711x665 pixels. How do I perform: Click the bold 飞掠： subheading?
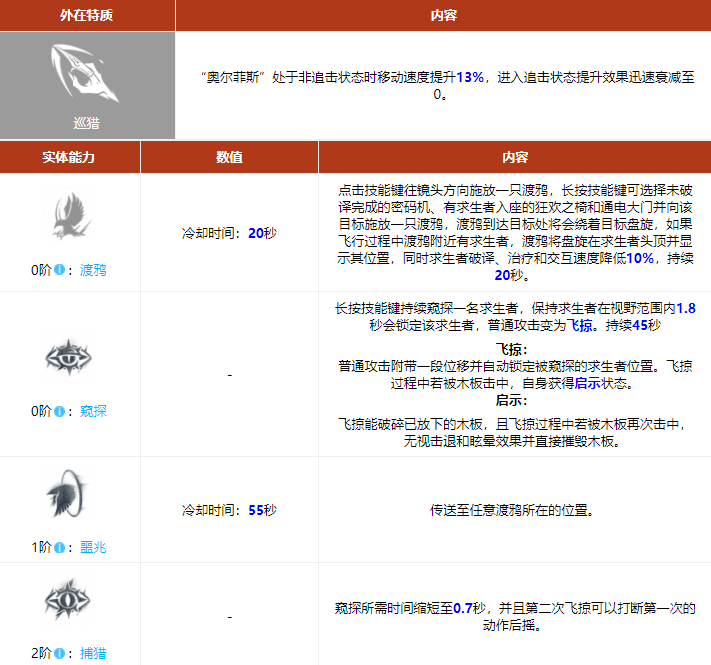[x=511, y=349]
